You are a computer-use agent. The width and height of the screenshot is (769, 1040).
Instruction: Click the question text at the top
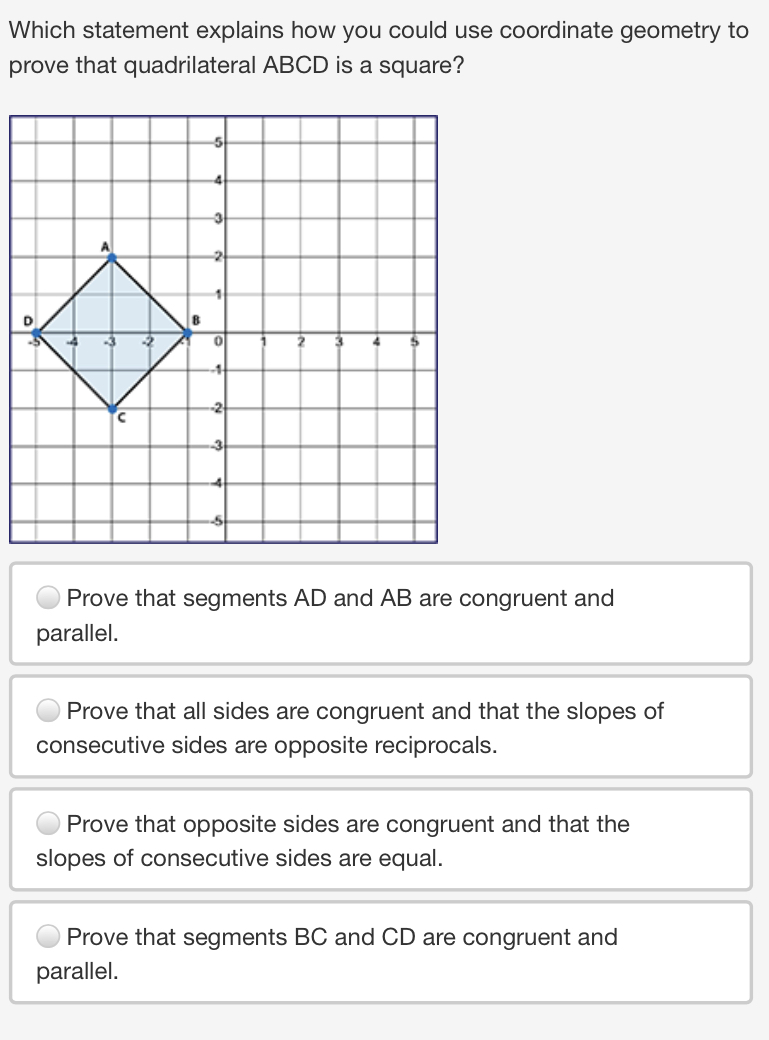pyautogui.click(x=380, y=45)
